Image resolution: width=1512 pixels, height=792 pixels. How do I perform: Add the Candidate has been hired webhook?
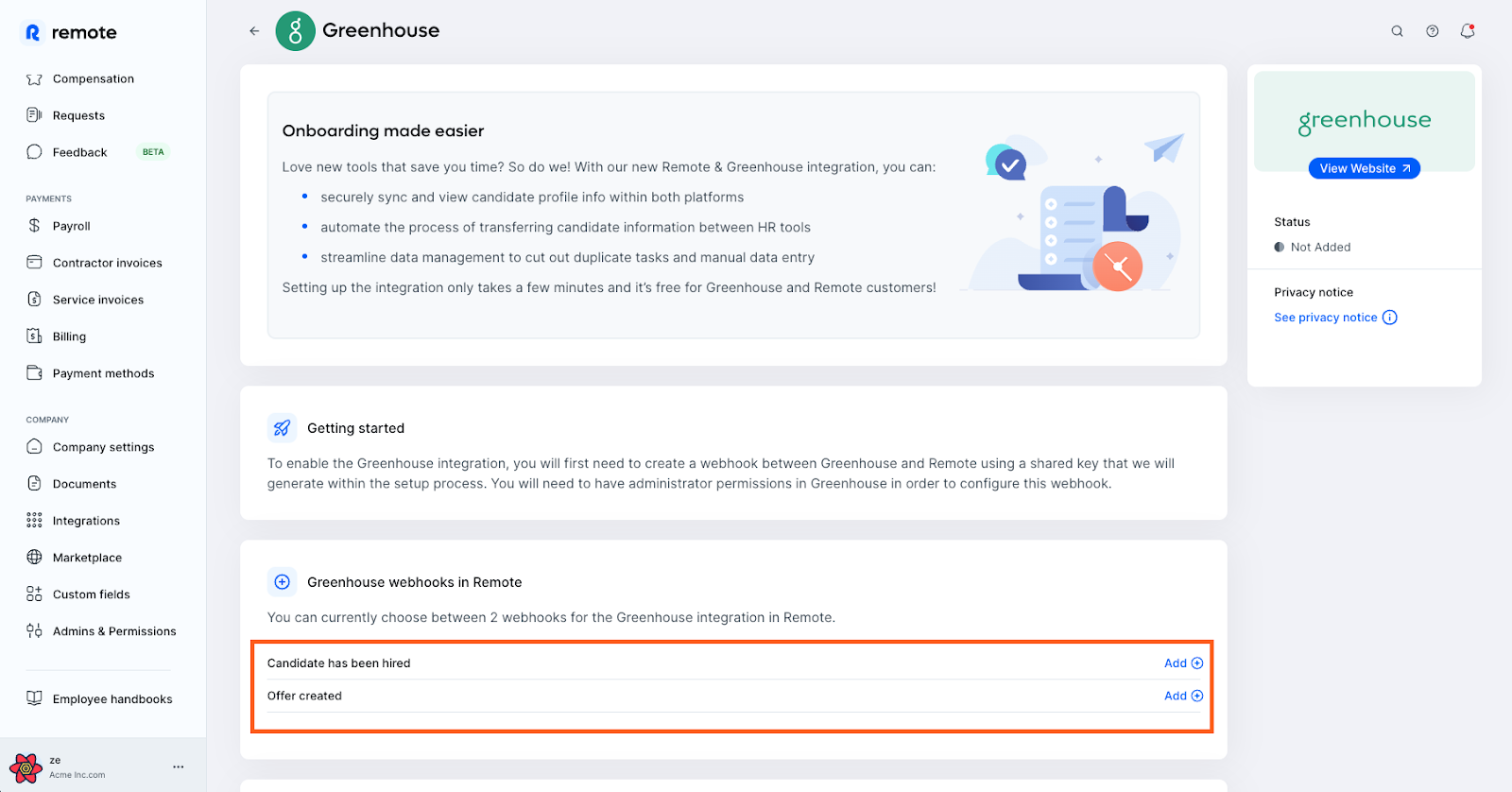1183,663
